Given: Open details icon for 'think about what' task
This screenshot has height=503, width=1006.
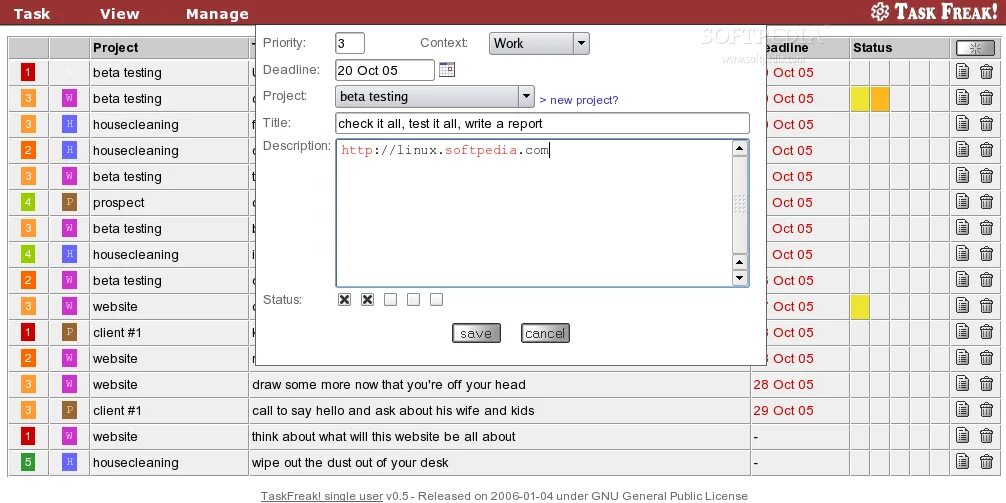Looking at the screenshot, I should (x=962, y=436).
